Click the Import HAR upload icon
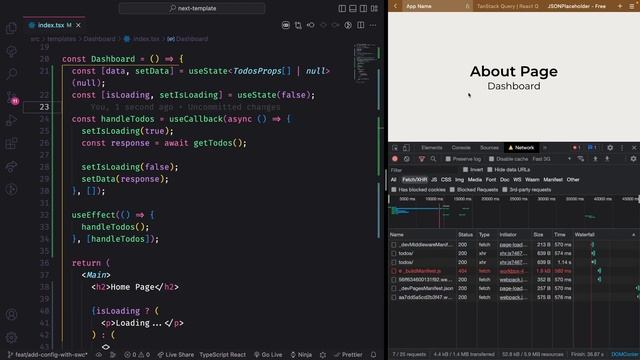 pos(595,159)
